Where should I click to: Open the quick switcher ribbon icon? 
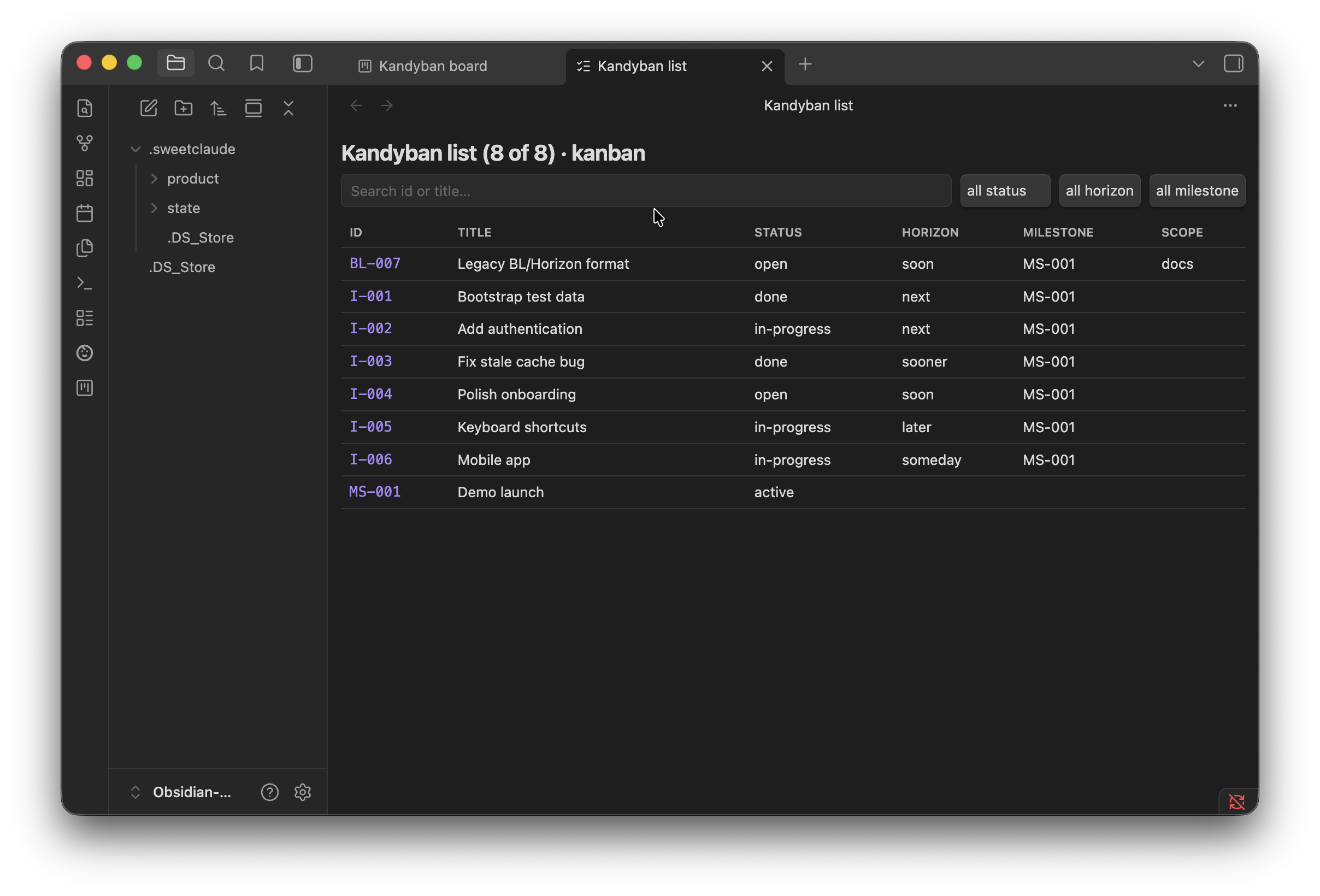(85, 108)
